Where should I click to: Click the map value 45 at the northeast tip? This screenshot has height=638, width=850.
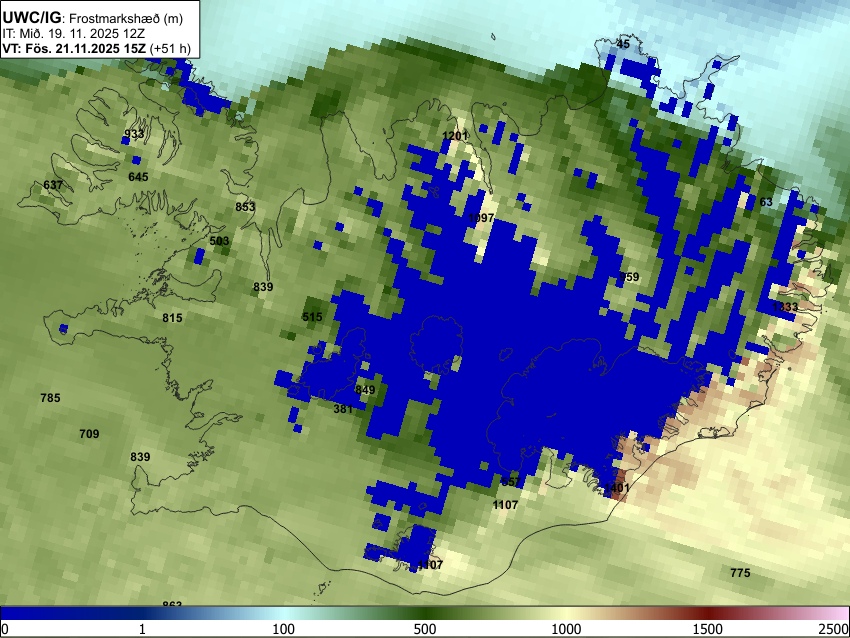point(623,44)
